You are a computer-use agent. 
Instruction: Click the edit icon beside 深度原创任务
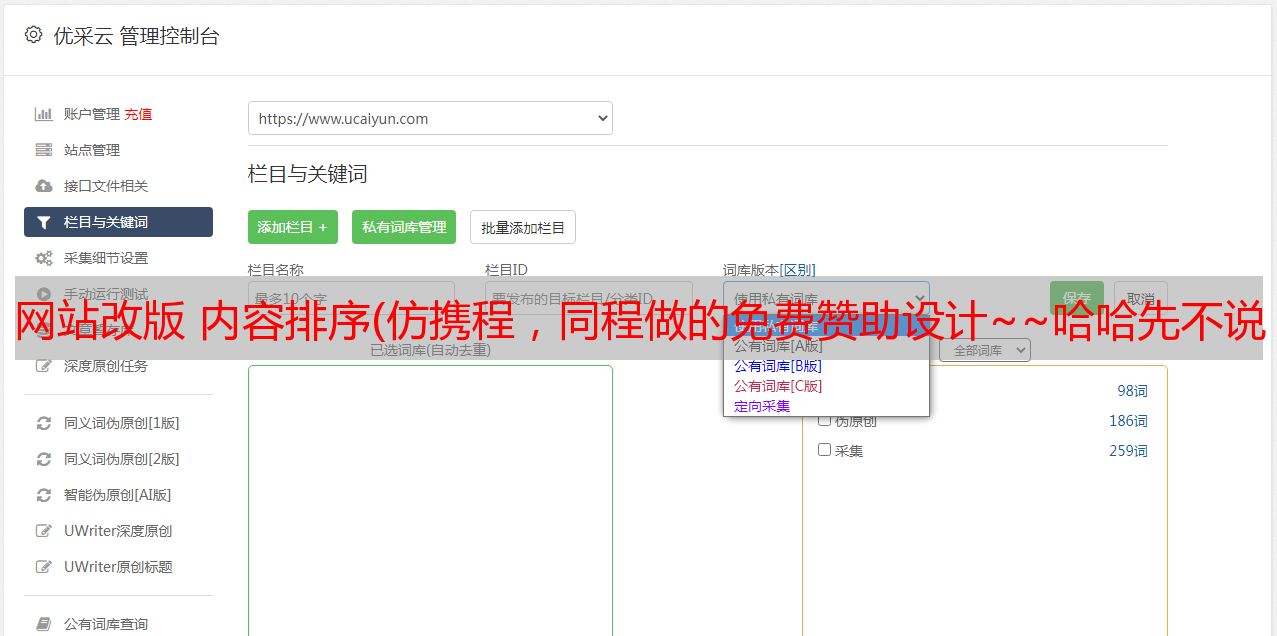tap(43, 366)
